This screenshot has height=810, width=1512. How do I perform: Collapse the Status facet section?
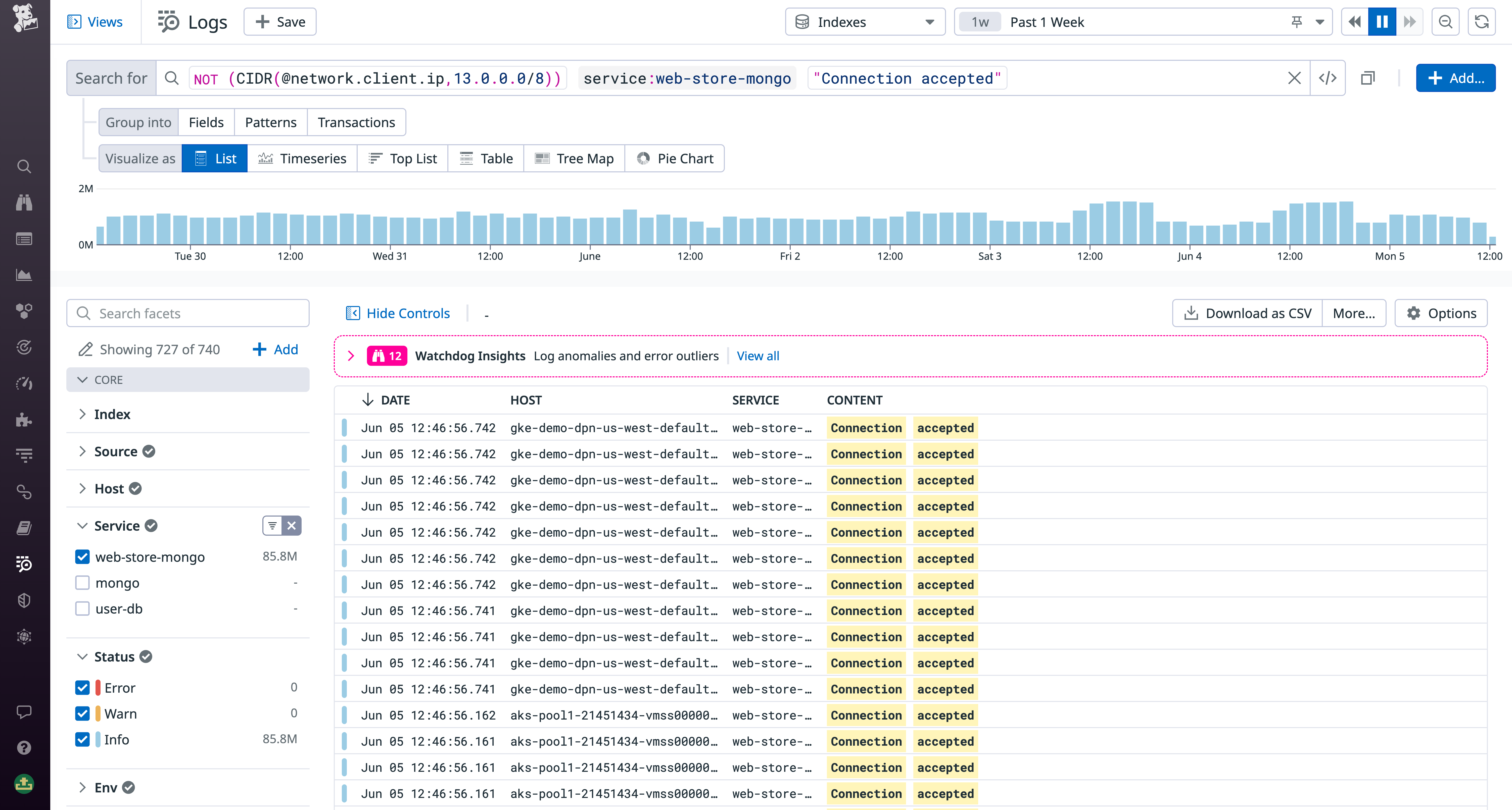[83, 656]
